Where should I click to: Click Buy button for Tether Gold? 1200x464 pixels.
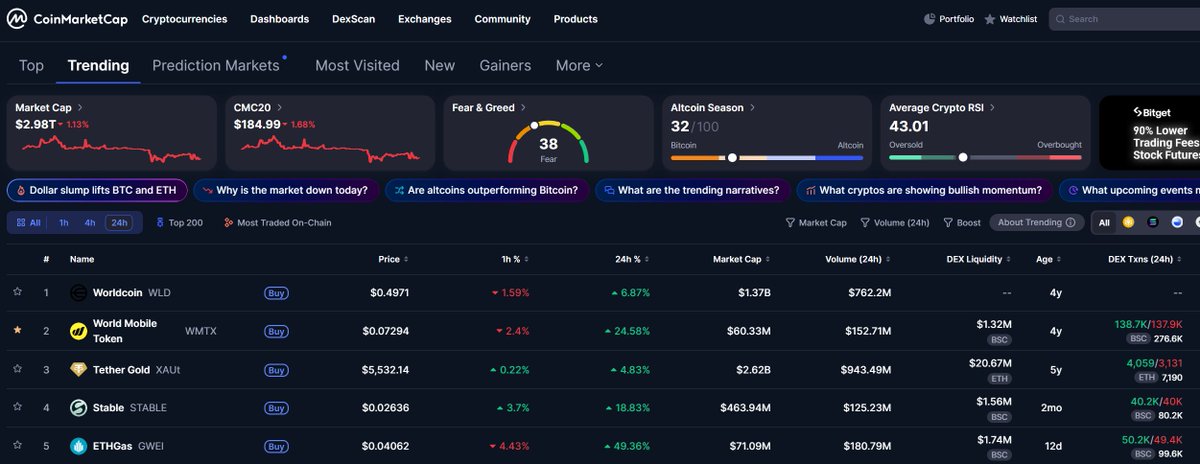pos(276,370)
